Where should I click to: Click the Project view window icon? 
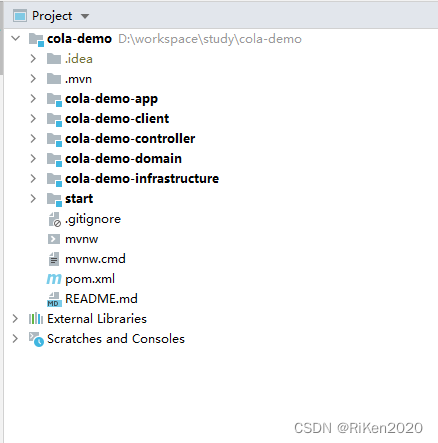pyautogui.click(x=20, y=16)
